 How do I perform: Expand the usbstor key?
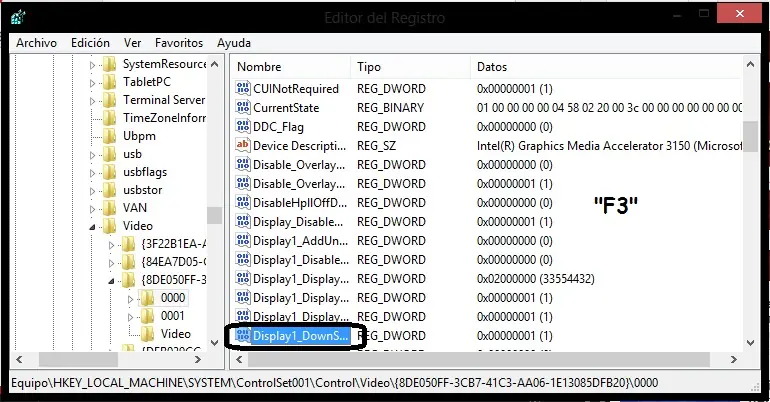92,191
